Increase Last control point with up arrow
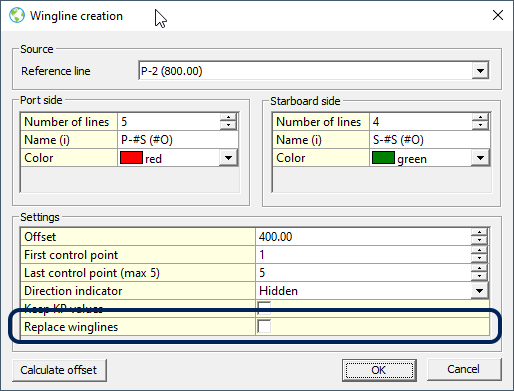This screenshot has width=514, height=391. pos(479,269)
